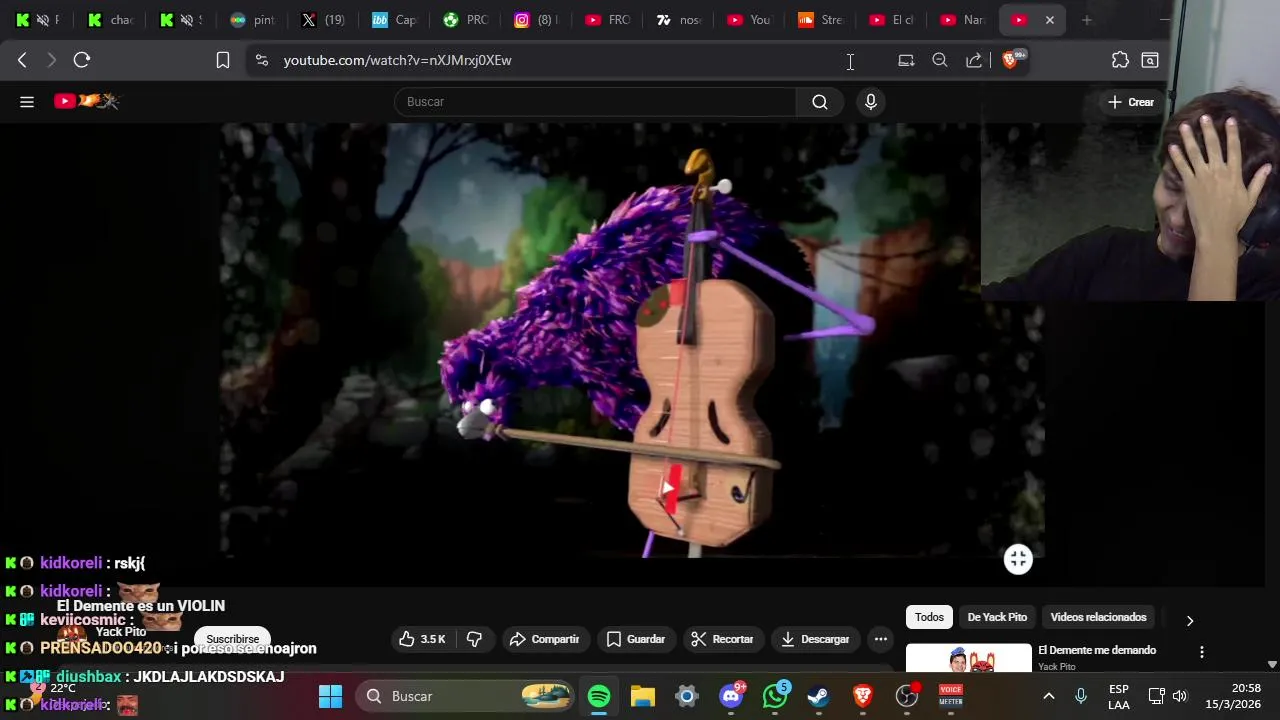Switch to the TikTok nos tab

pos(677,20)
